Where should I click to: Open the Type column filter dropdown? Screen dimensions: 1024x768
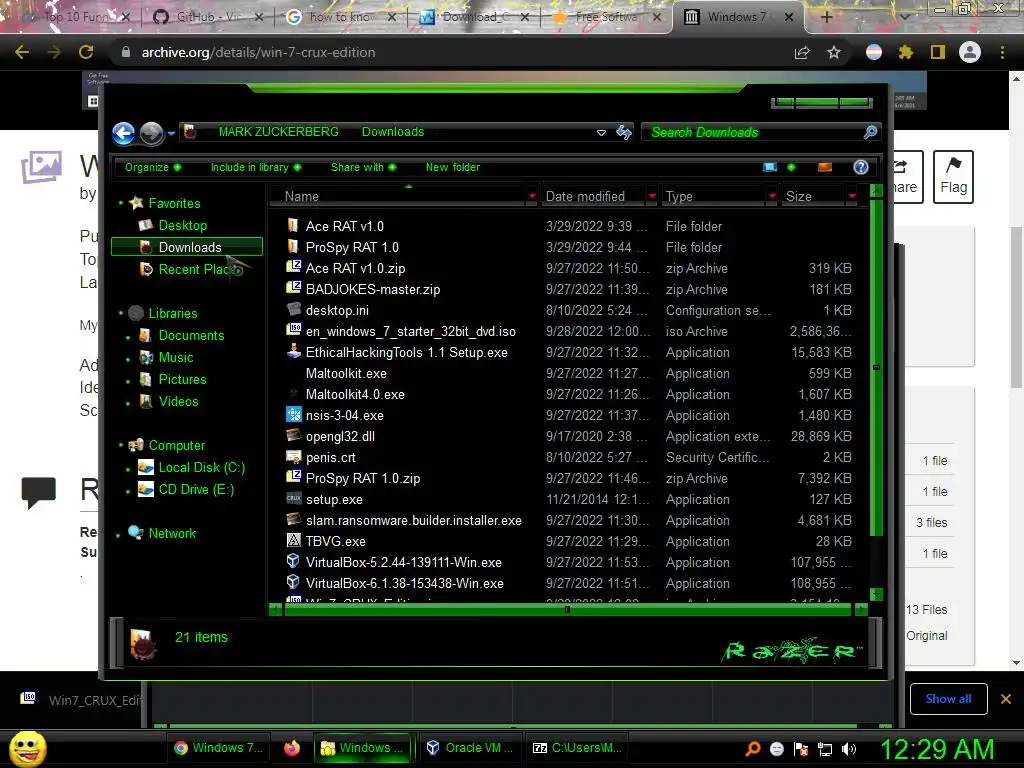coord(773,197)
